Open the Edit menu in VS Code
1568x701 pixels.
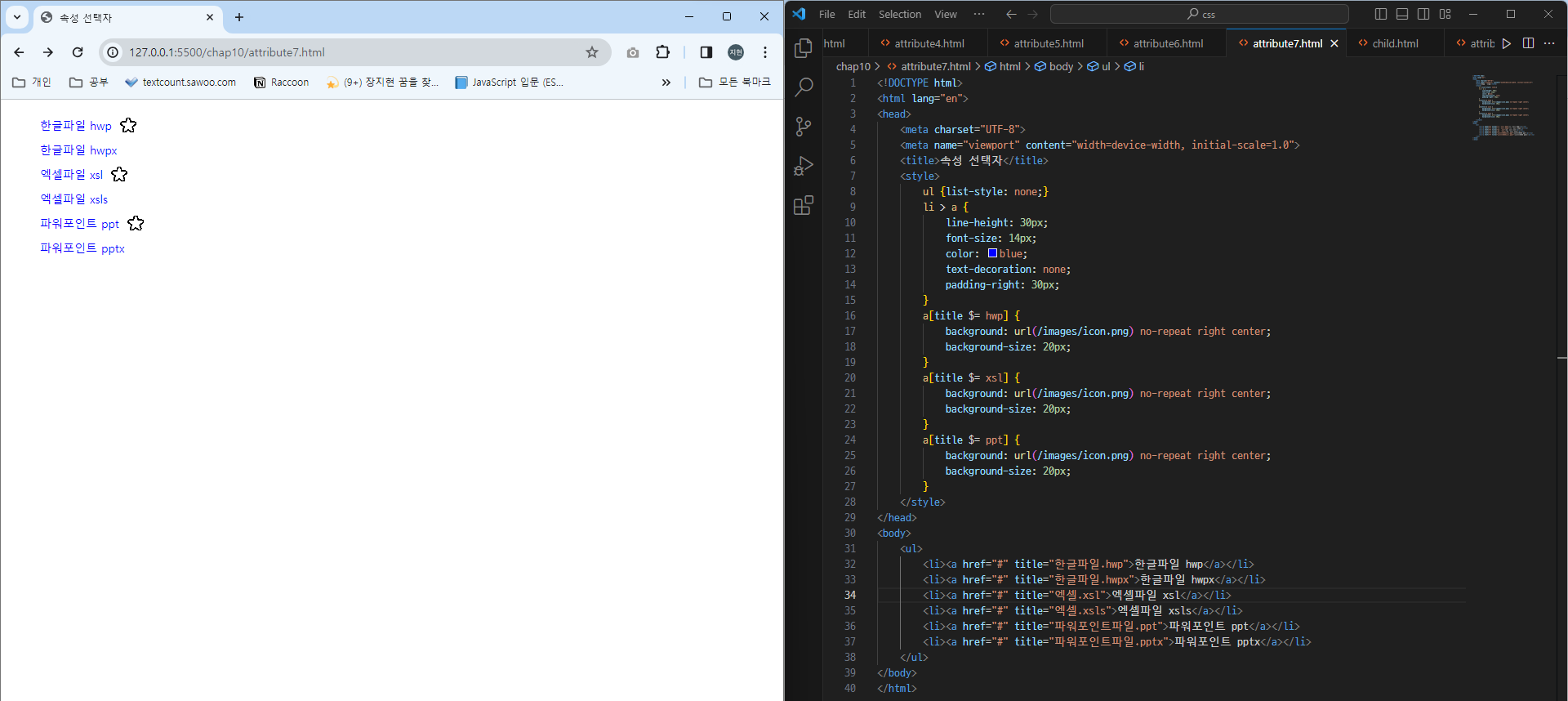pos(857,14)
